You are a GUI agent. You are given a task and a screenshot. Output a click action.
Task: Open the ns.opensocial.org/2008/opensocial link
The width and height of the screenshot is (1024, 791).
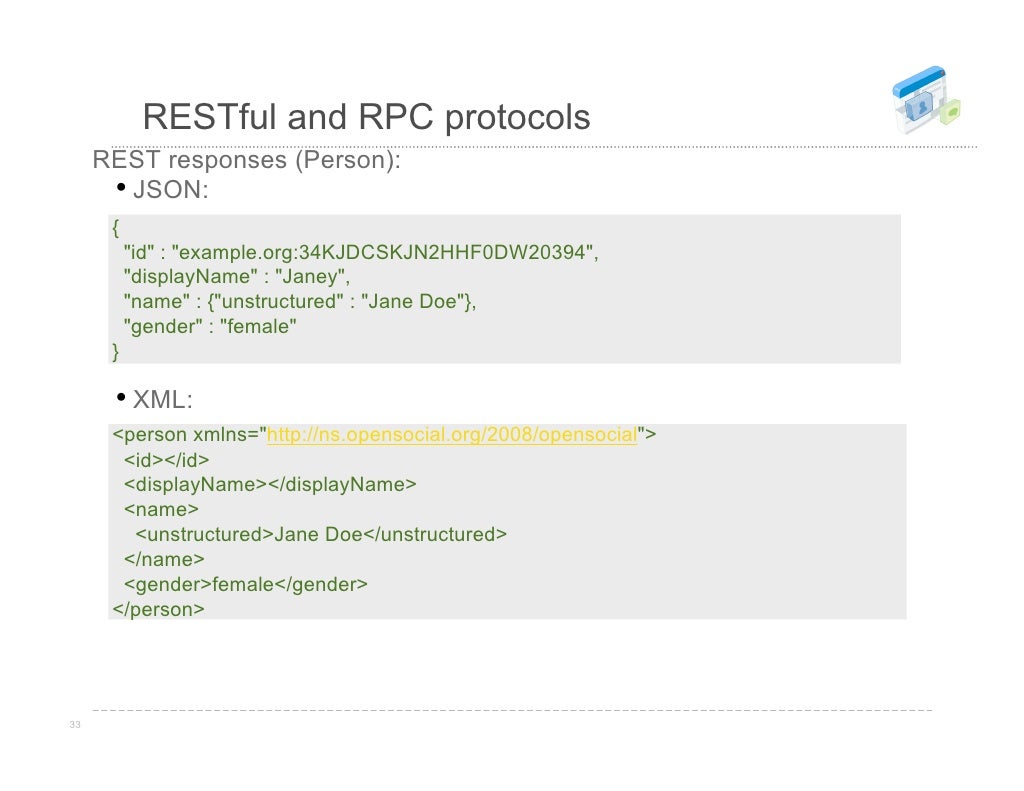pos(452,435)
